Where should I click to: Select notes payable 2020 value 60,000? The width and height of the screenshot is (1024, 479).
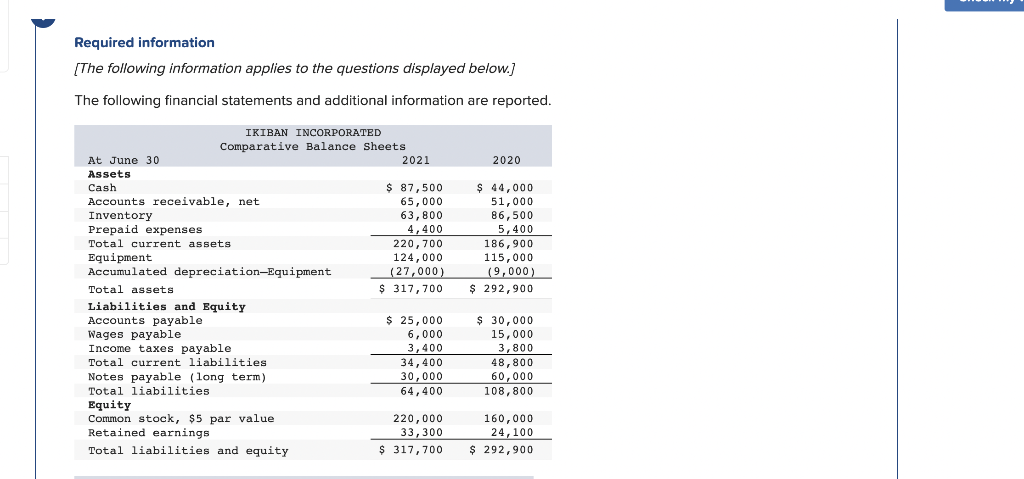pos(512,377)
